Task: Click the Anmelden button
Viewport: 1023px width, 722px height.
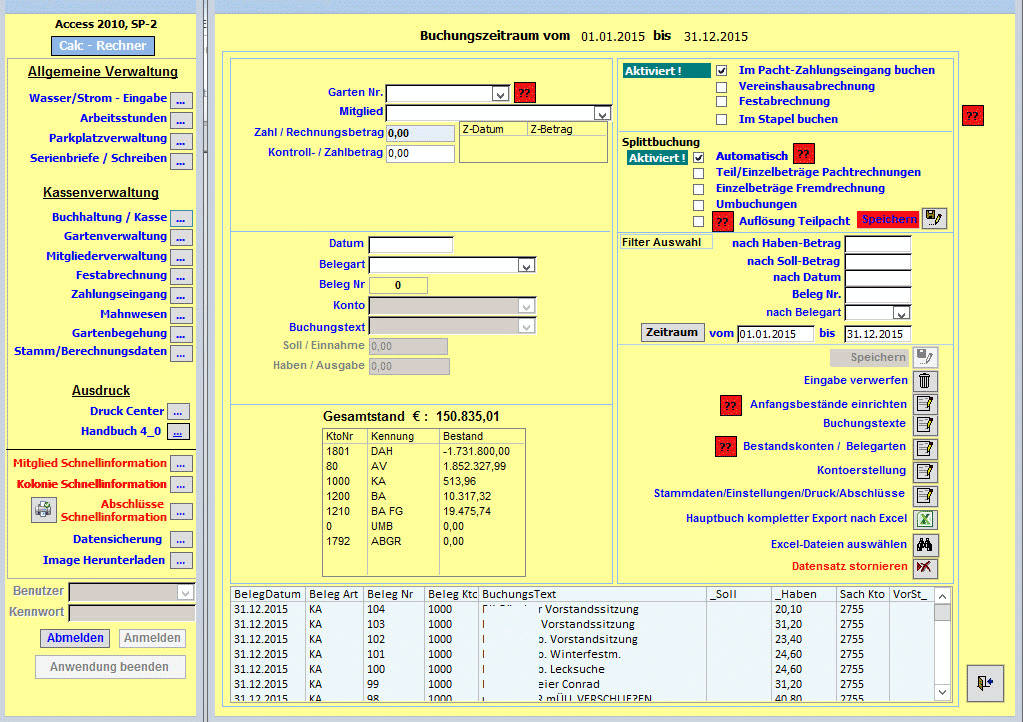Action: [152, 638]
